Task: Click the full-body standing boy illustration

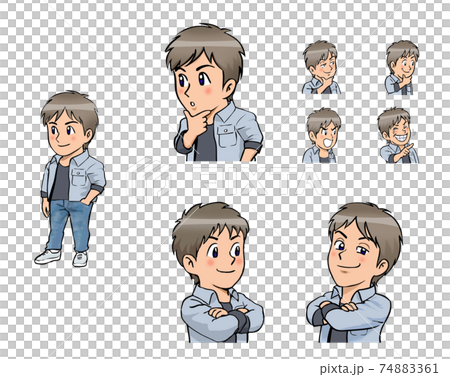Action: click(x=70, y=179)
